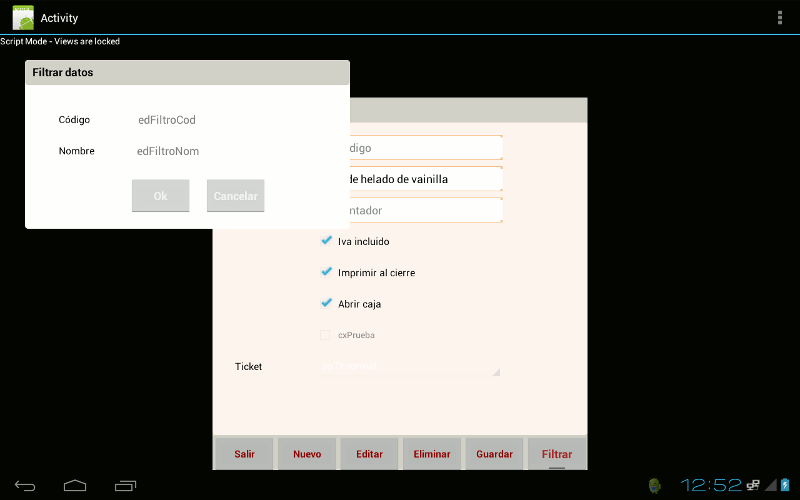Tap the home navigation icon
Image resolution: width=800 pixels, height=500 pixels.
(75, 485)
